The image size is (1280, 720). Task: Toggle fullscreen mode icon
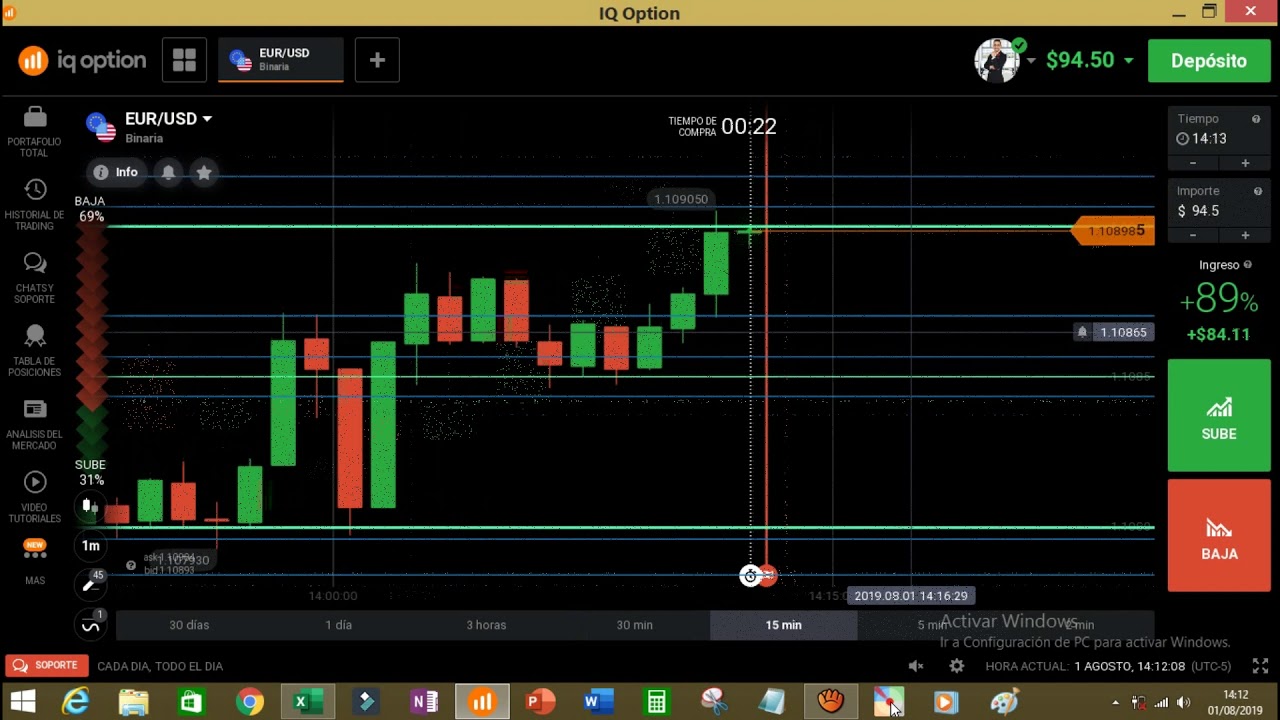1260,666
